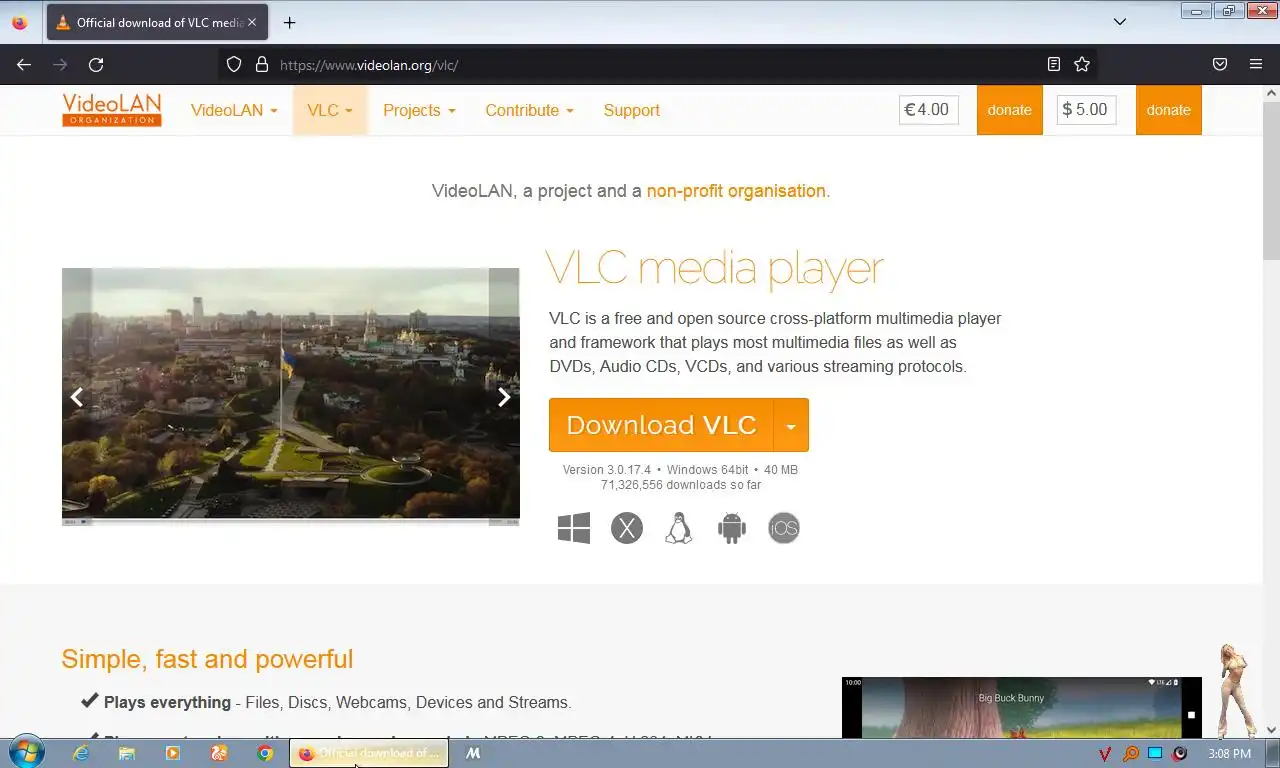The width and height of the screenshot is (1280, 768).
Task: Open File Explorer from taskbar
Action: coord(126,753)
